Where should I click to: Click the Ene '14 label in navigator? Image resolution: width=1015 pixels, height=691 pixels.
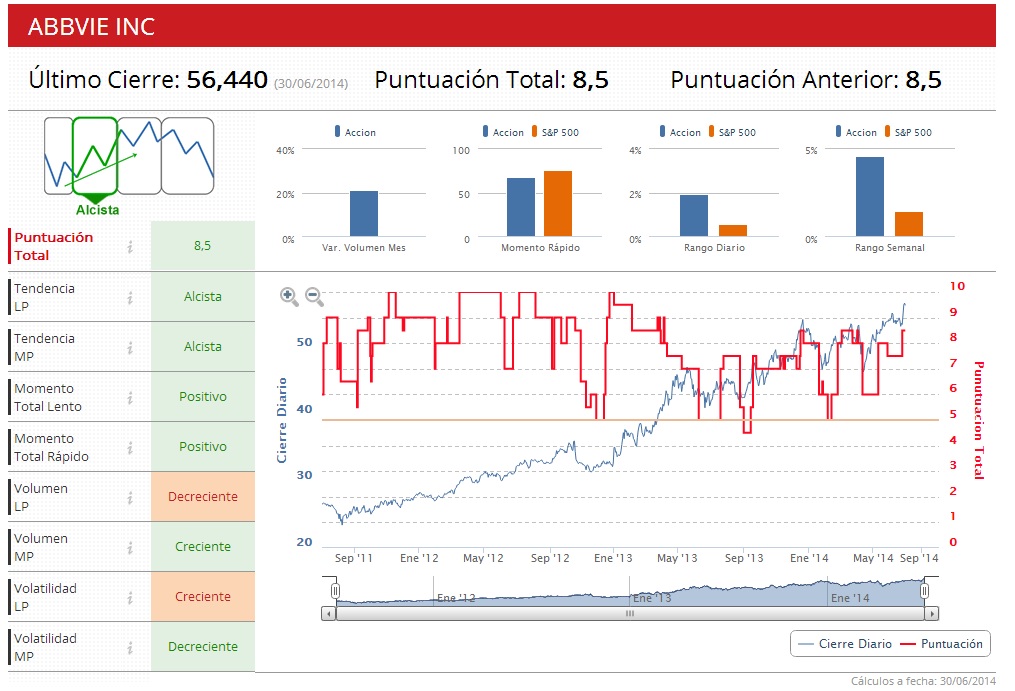(x=850, y=598)
